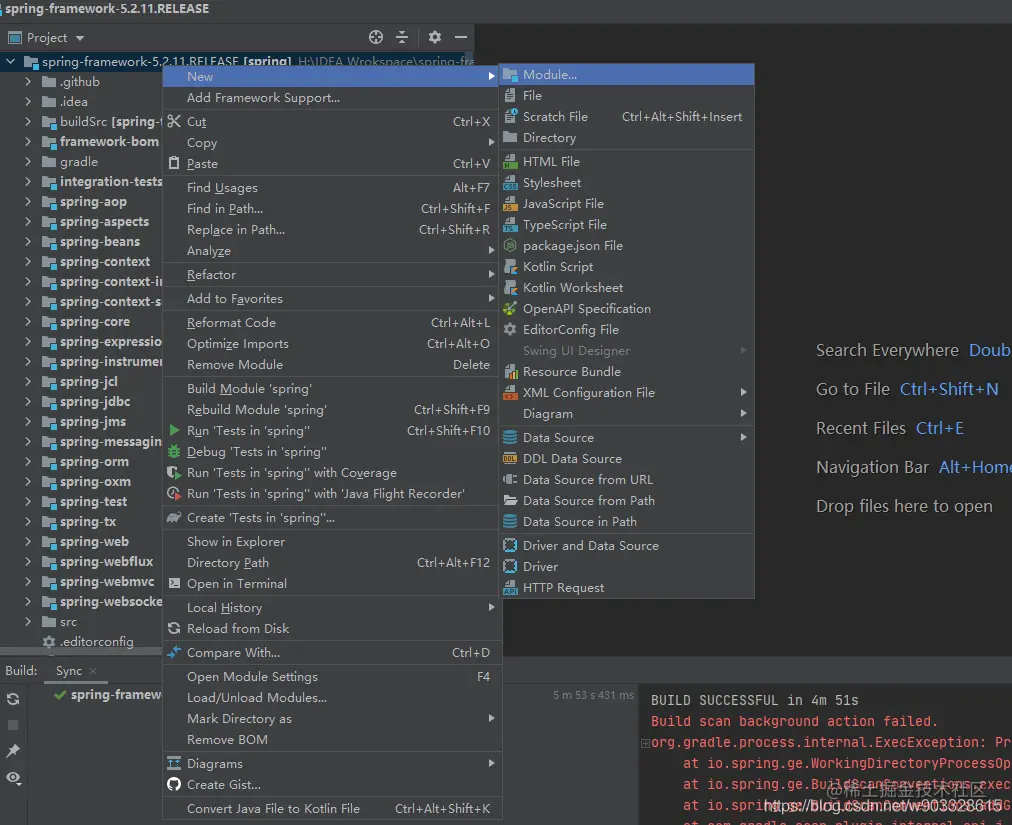Screen dimensions: 1012x825
Task: Click the 'Search Everywhere' hint text
Action: [887, 351]
